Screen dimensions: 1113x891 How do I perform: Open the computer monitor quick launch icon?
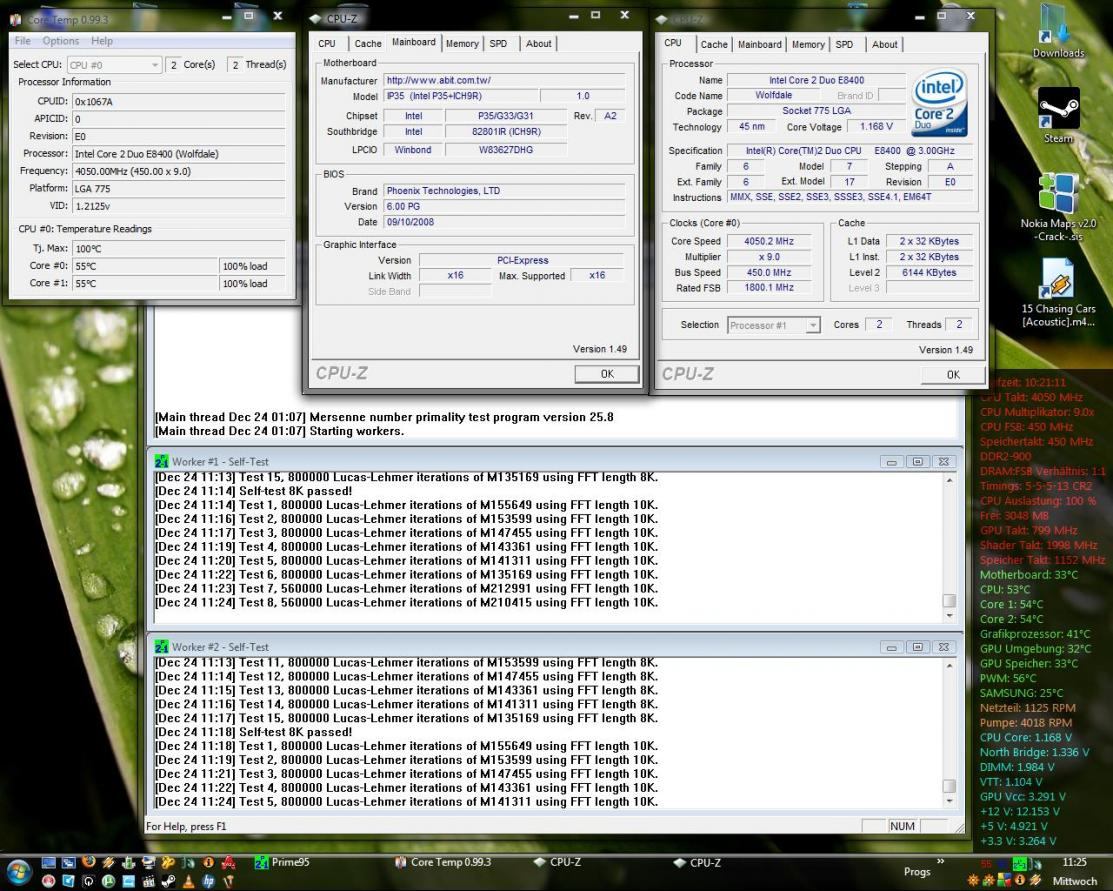(148, 863)
